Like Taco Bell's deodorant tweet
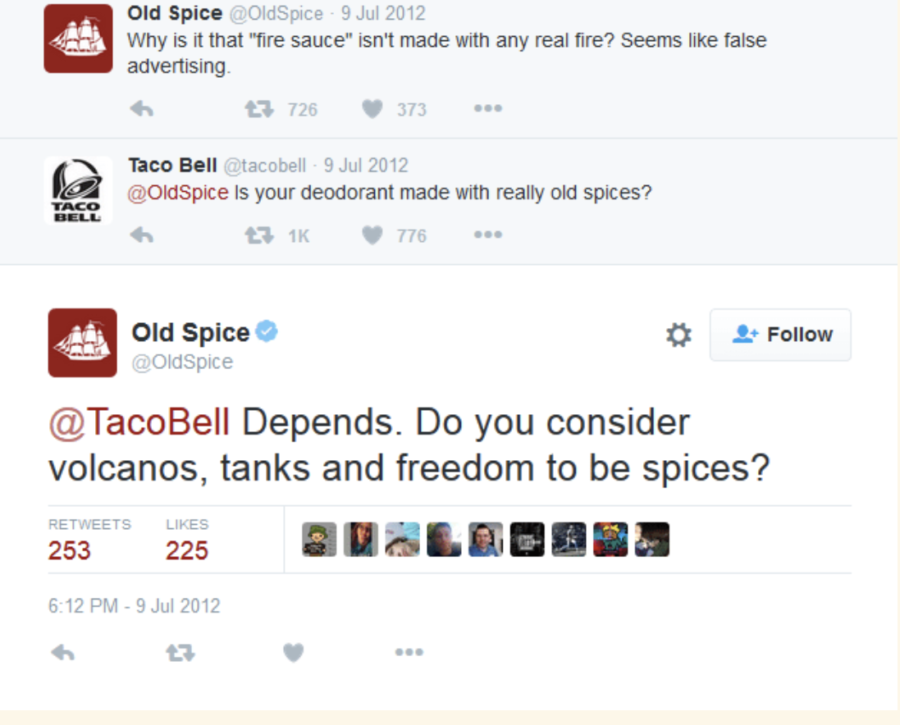Viewport: 900px width, 725px height. click(372, 235)
